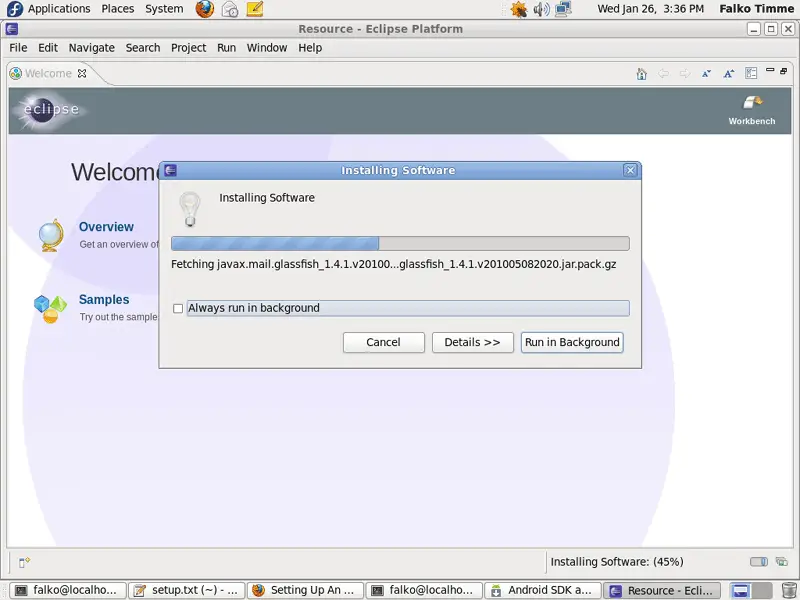Switch to setup.txt taskbar window

(187, 590)
